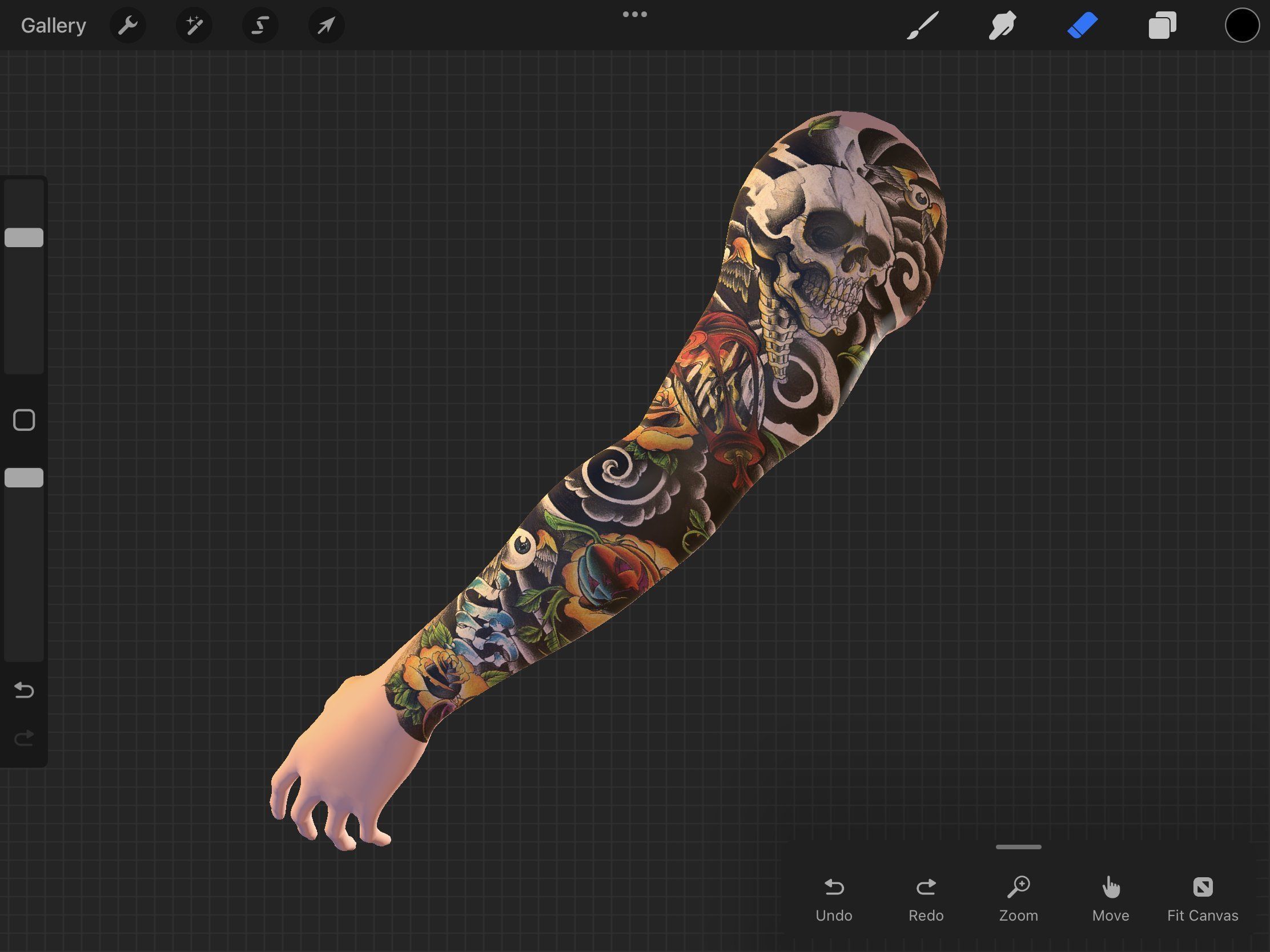Viewport: 1270px width, 952px height.
Task: Click Move in the bottom toolbar
Action: tap(1111, 899)
